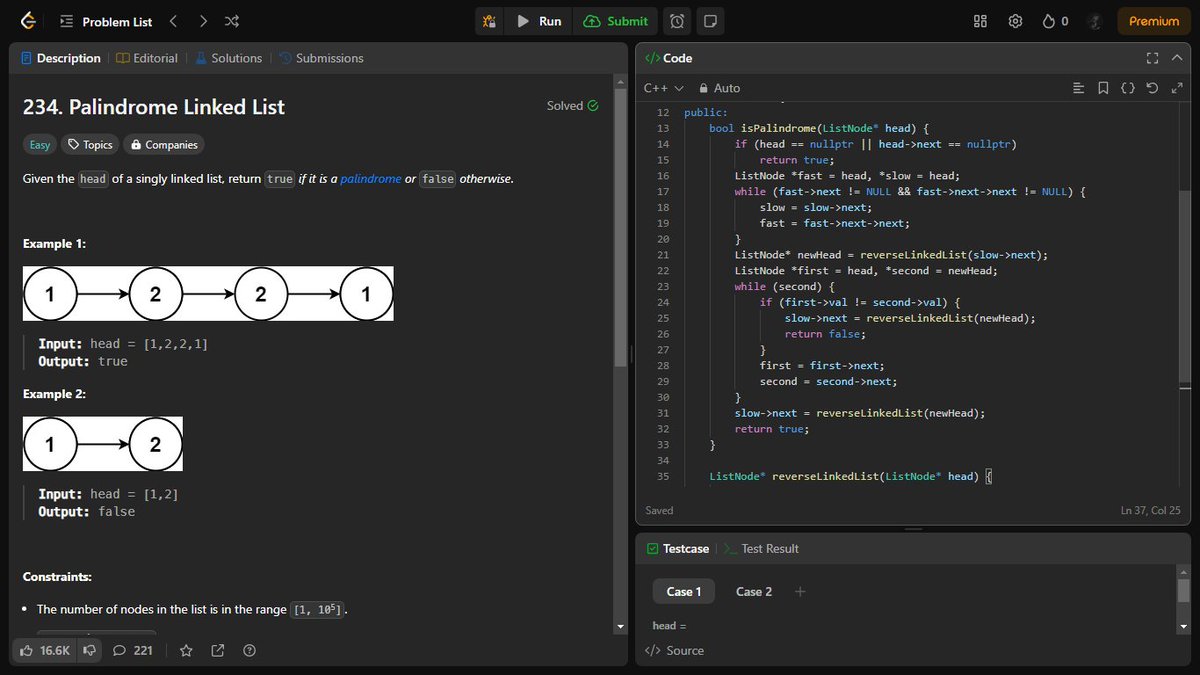Click line number 35 in the gutter
The height and width of the screenshot is (675, 1200).
pos(662,476)
